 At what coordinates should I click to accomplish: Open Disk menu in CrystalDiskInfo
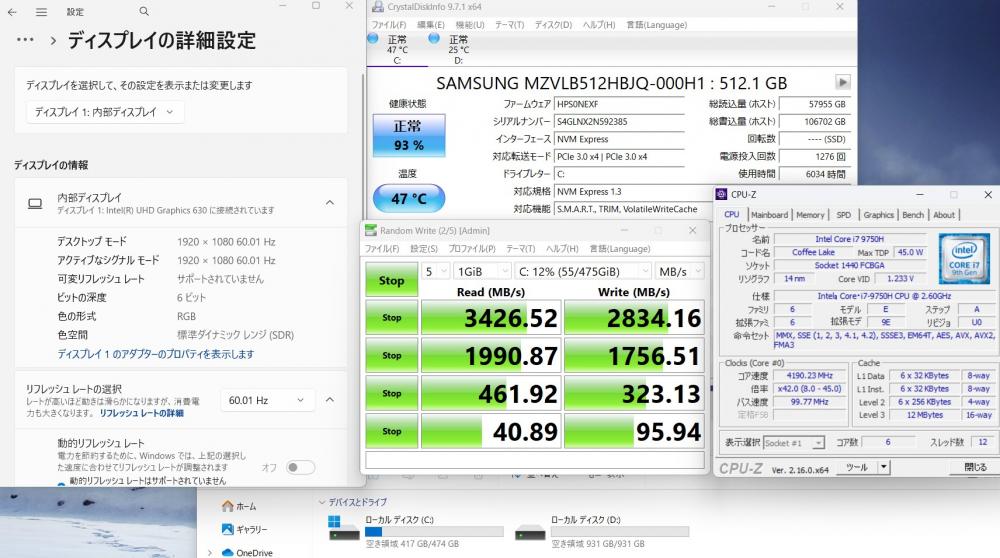coord(553,25)
